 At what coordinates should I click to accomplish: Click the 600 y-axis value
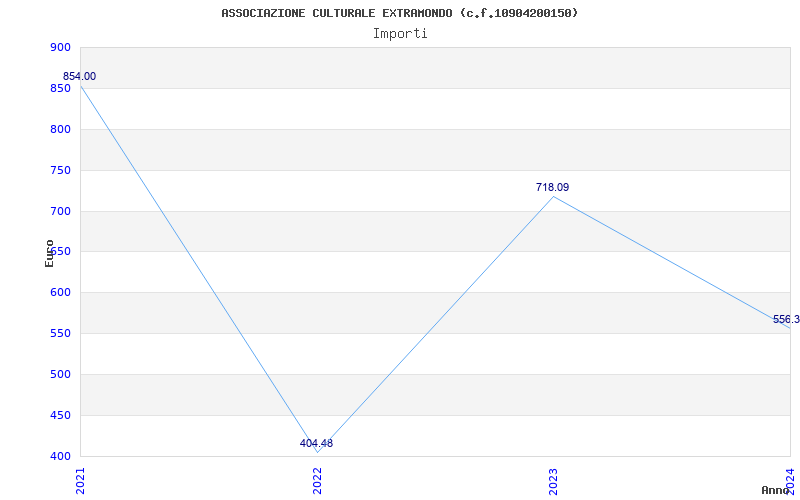tap(60, 292)
